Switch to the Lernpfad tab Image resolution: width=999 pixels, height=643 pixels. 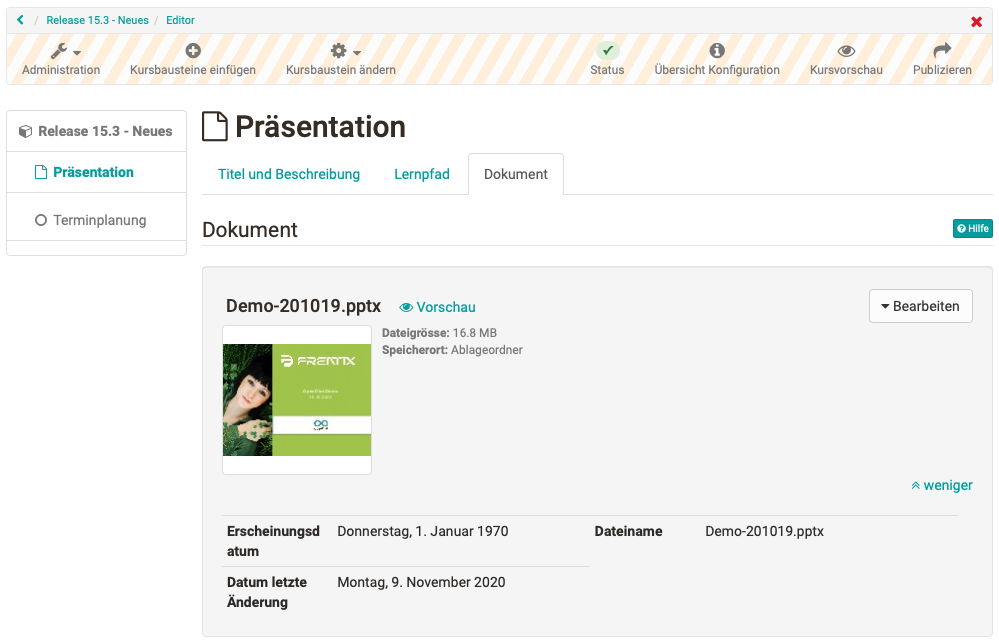coord(422,174)
